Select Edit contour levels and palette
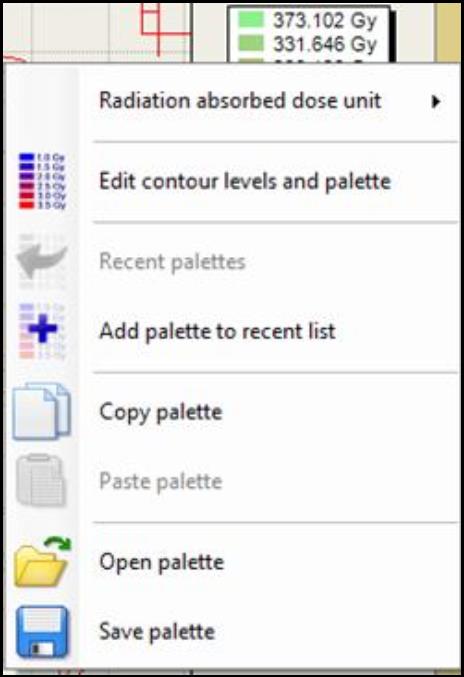 click(x=245, y=181)
